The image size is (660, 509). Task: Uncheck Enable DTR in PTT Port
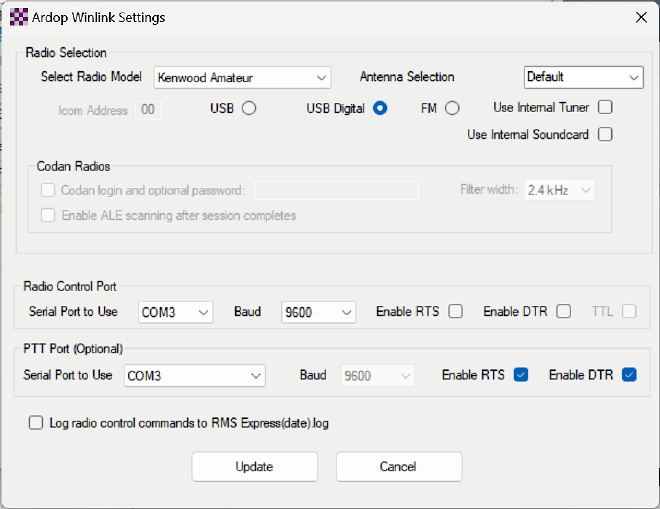tap(629, 375)
